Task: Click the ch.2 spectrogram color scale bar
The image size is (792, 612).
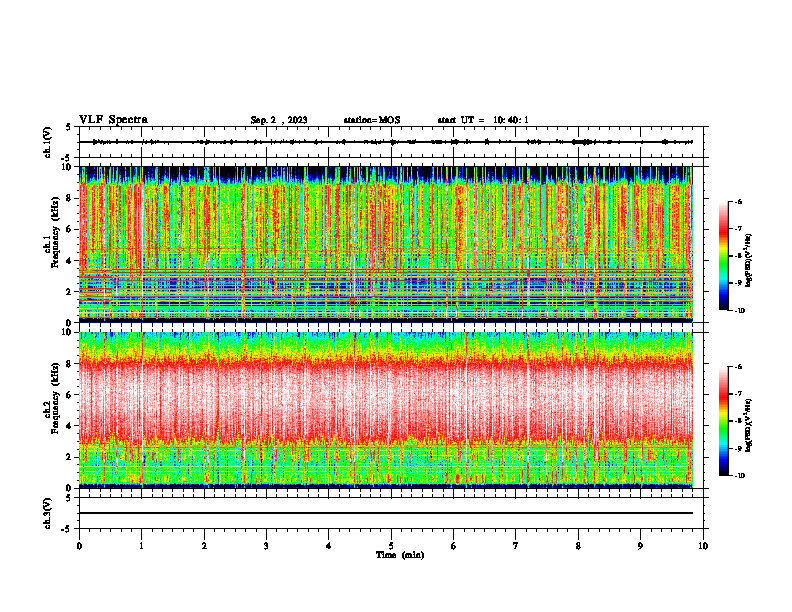Action: pyautogui.click(x=723, y=421)
